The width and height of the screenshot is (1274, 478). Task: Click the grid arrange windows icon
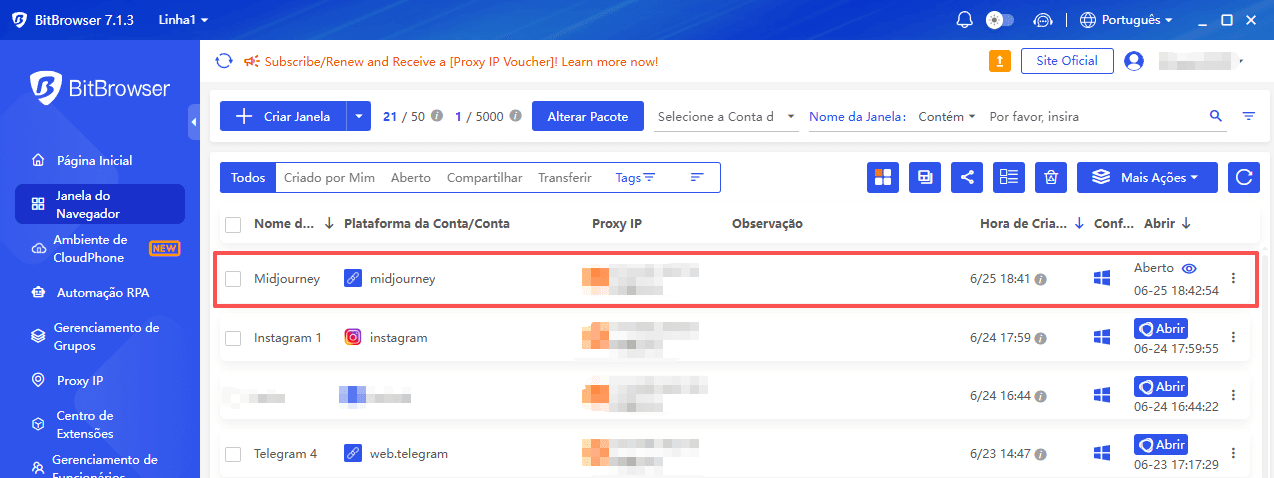click(x=883, y=177)
